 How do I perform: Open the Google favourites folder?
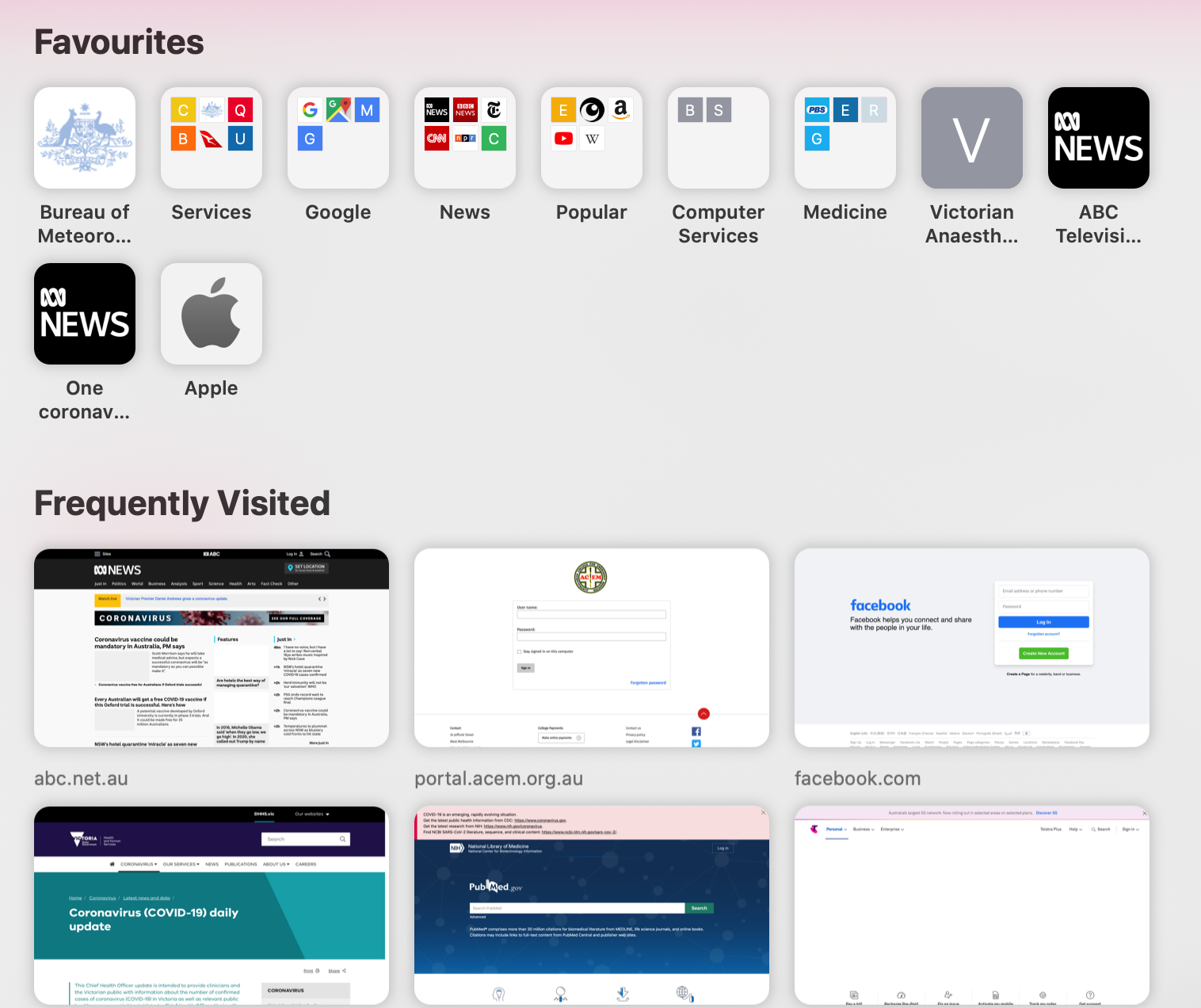338,138
